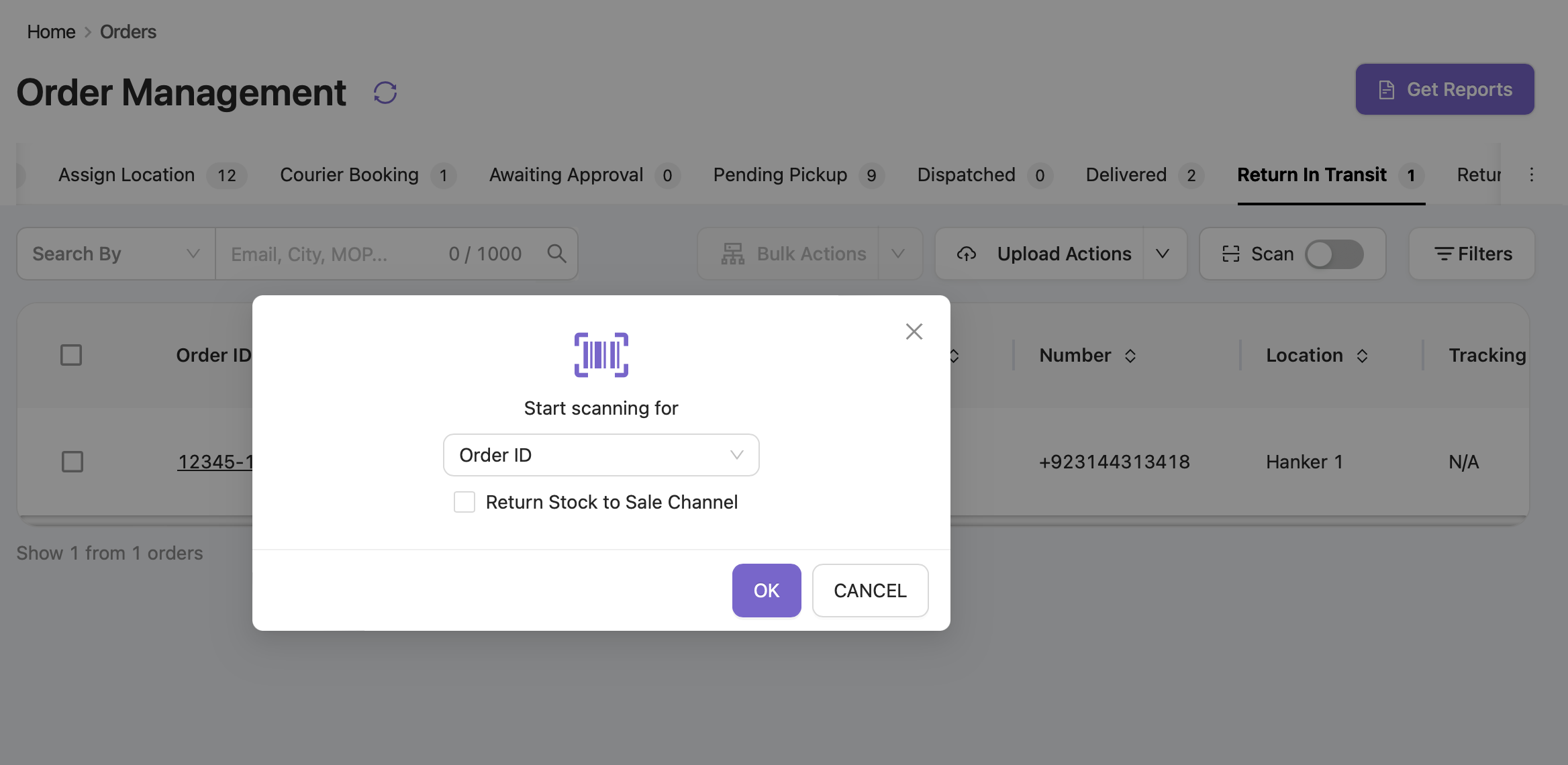
Task: Close the scan dialog with the X
Action: [x=914, y=331]
